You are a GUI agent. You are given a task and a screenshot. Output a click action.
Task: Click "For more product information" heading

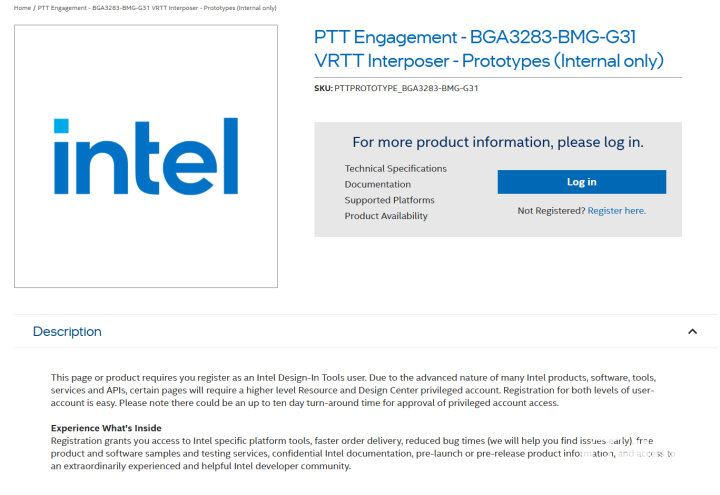tap(497, 142)
